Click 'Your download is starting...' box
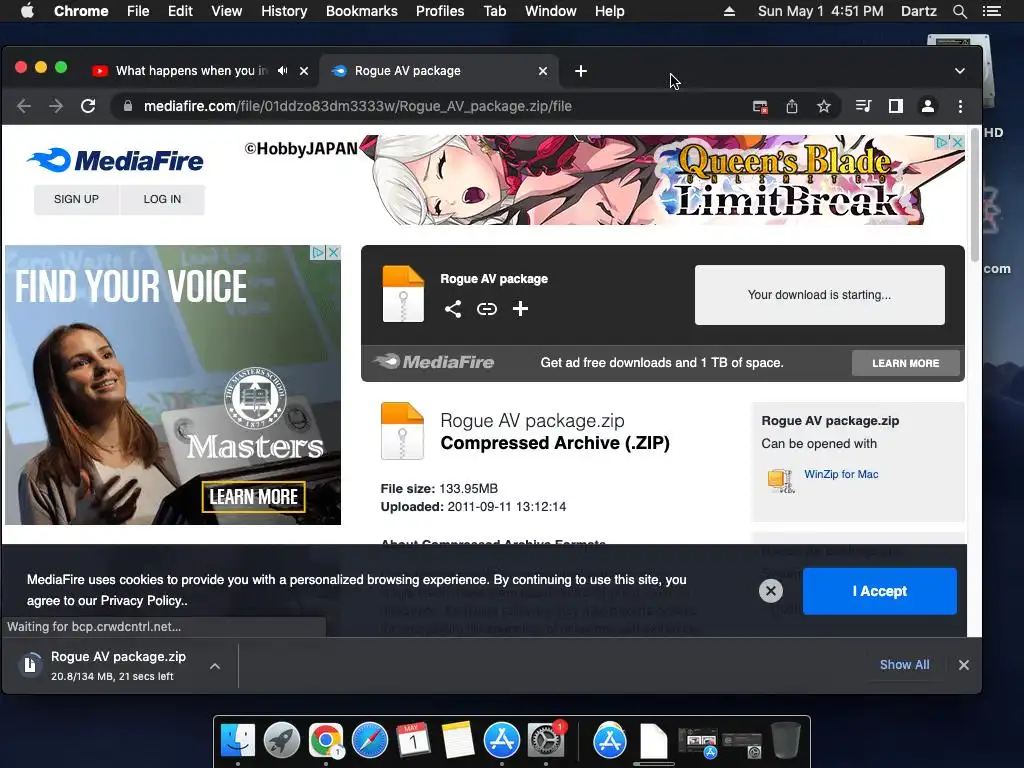1024x768 pixels. (820, 295)
